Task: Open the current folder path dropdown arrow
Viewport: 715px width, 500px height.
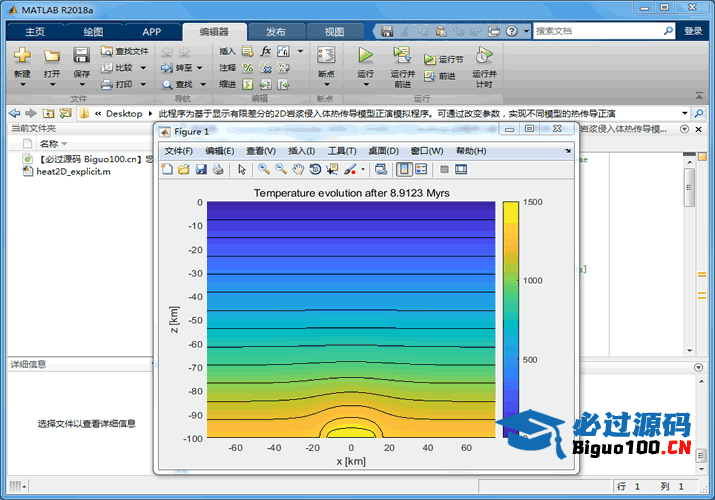Action: (x=685, y=114)
